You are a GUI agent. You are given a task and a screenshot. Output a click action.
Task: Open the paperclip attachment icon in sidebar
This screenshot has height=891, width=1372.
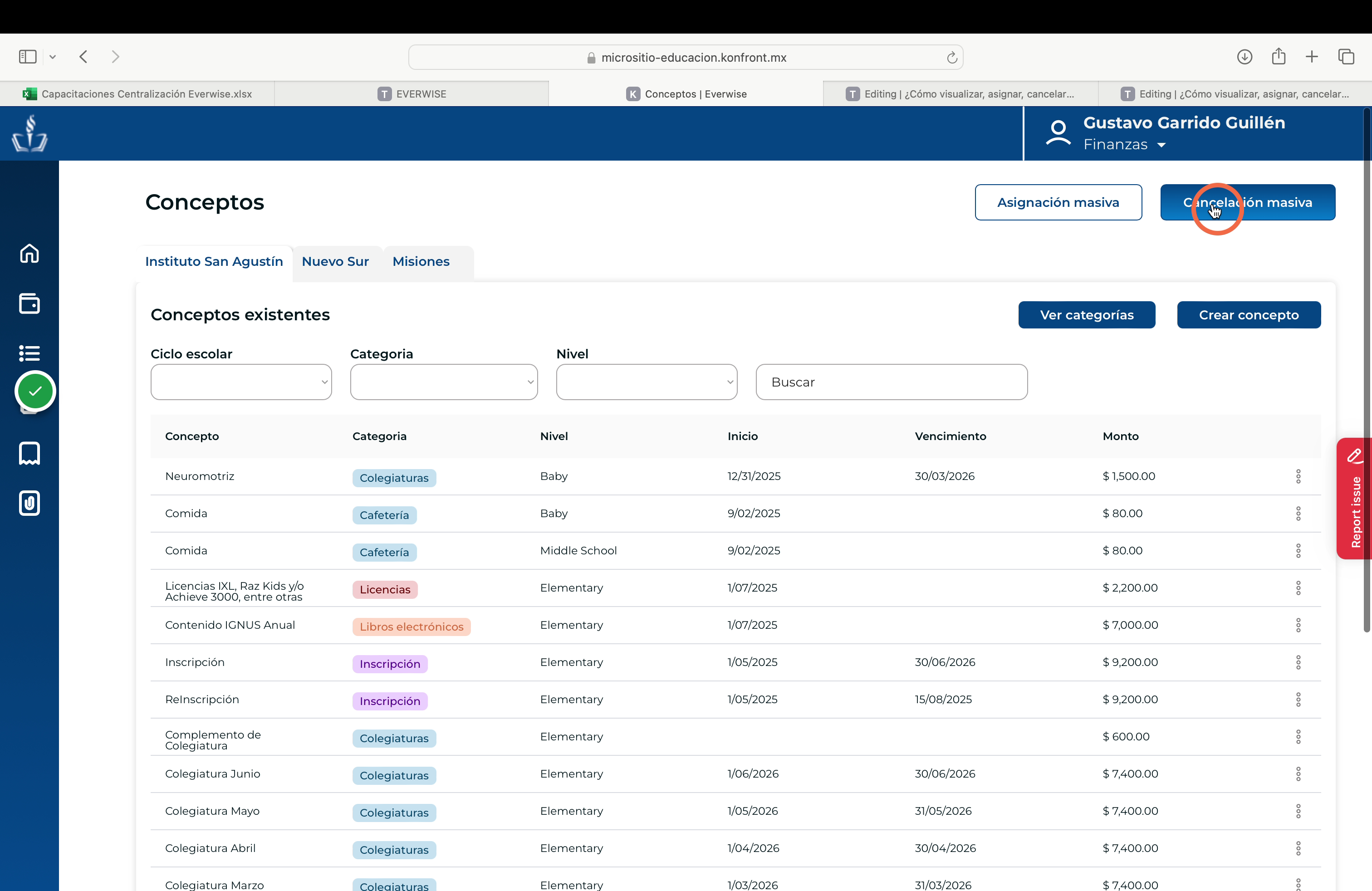(x=29, y=503)
